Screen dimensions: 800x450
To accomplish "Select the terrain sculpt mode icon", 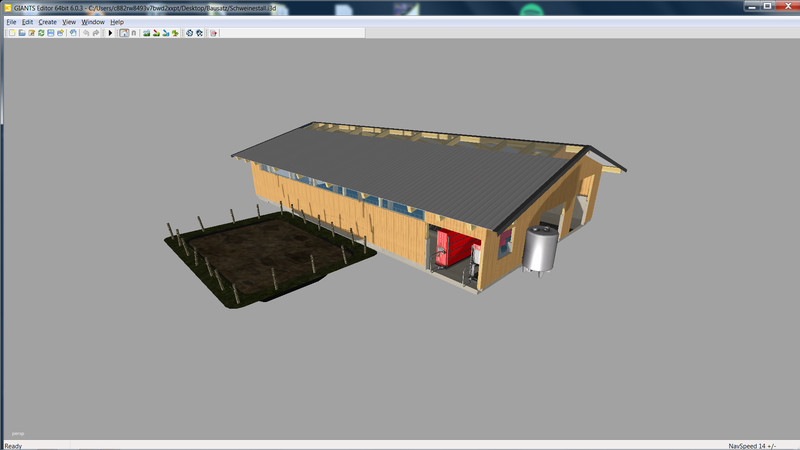I will pyautogui.click(x=146, y=33).
